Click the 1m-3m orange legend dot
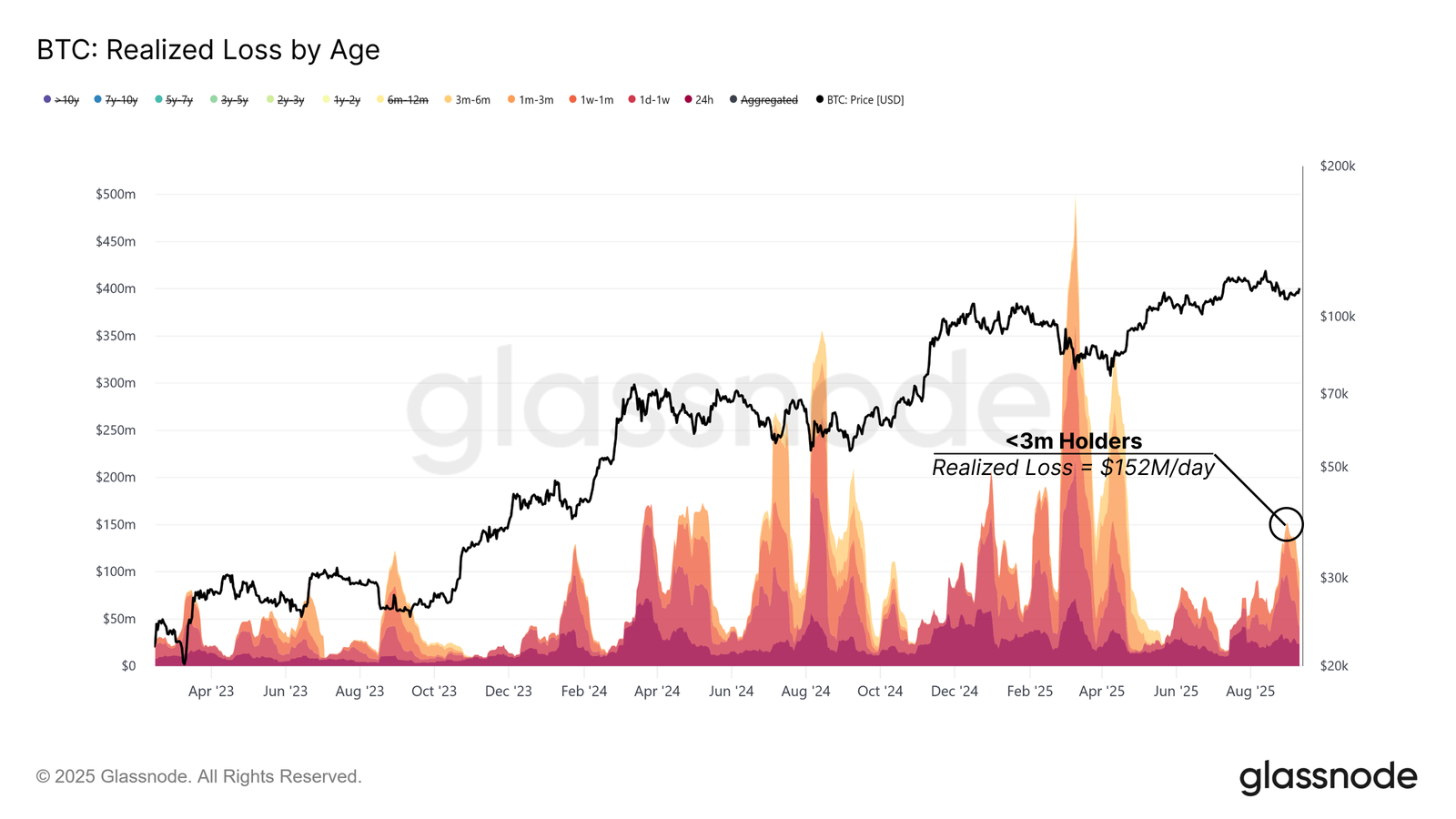The width and height of the screenshot is (1456, 819). click(512, 99)
